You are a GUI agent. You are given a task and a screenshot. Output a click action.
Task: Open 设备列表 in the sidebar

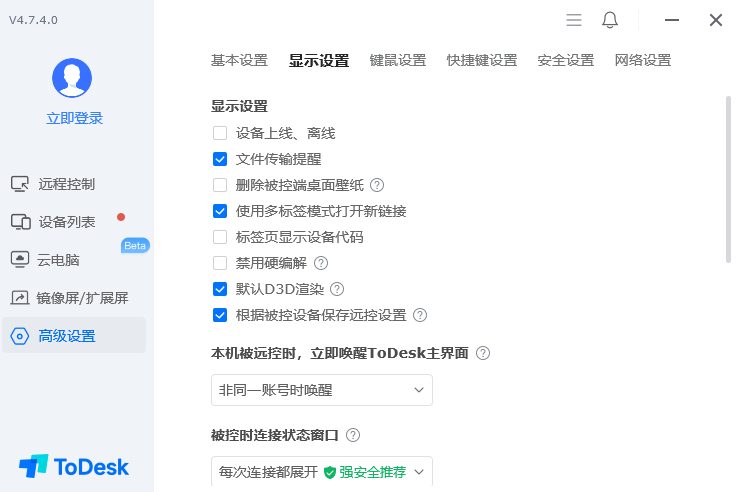pyautogui.click(x=66, y=222)
